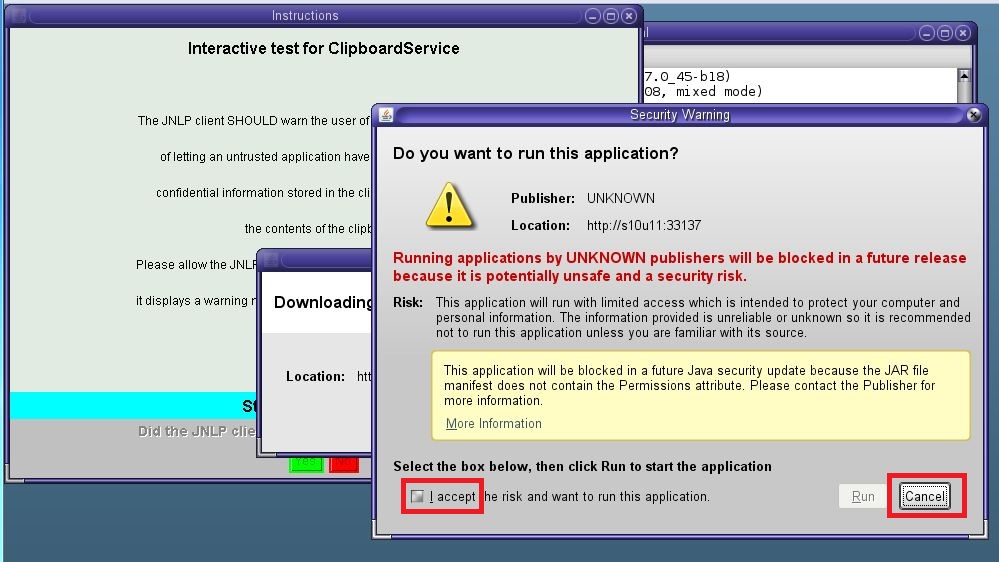
Task: Click the Java icon in Security Warning title bar
Action: point(385,116)
